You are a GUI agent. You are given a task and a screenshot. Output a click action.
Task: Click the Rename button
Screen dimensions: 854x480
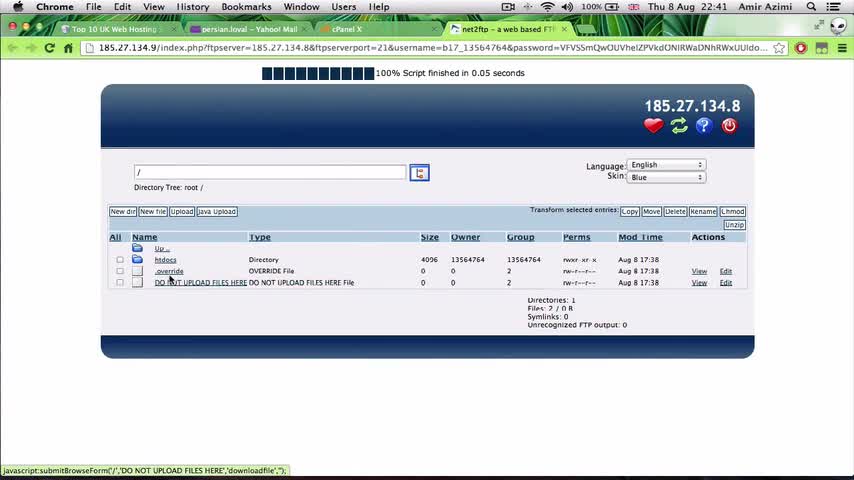703,211
